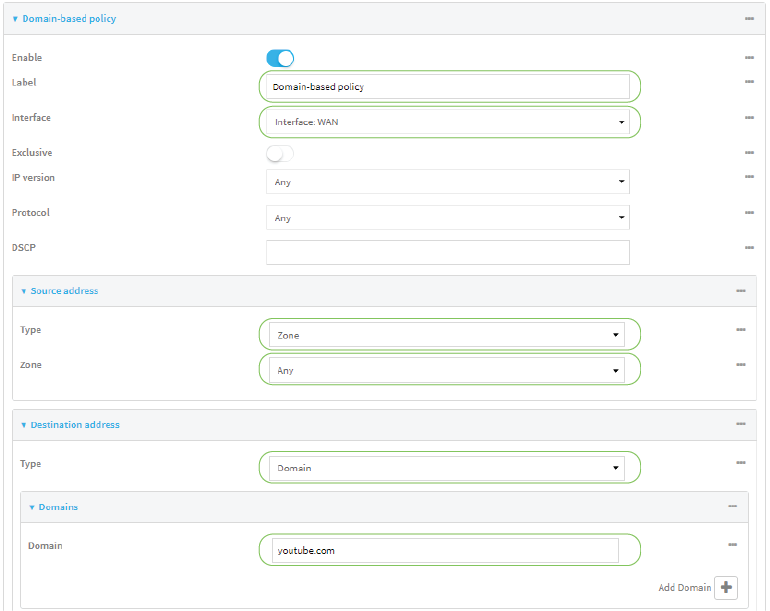This screenshot has height=611, width=770.
Task: Click the DSCP input field
Action: 447,252
